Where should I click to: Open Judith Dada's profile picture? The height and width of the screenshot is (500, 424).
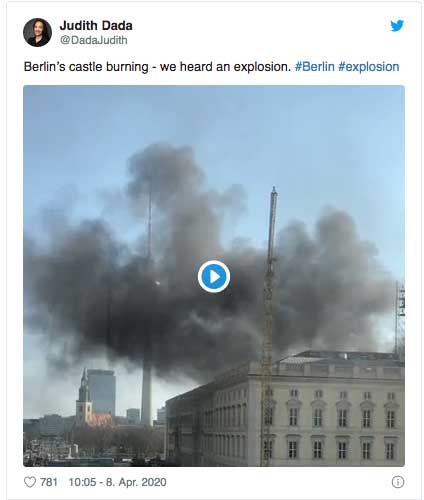[x=37, y=32]
